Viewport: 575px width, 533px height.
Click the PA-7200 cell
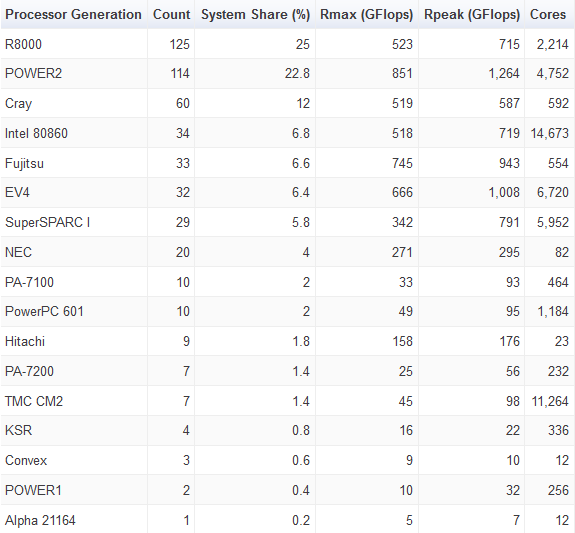pos(29,371)
